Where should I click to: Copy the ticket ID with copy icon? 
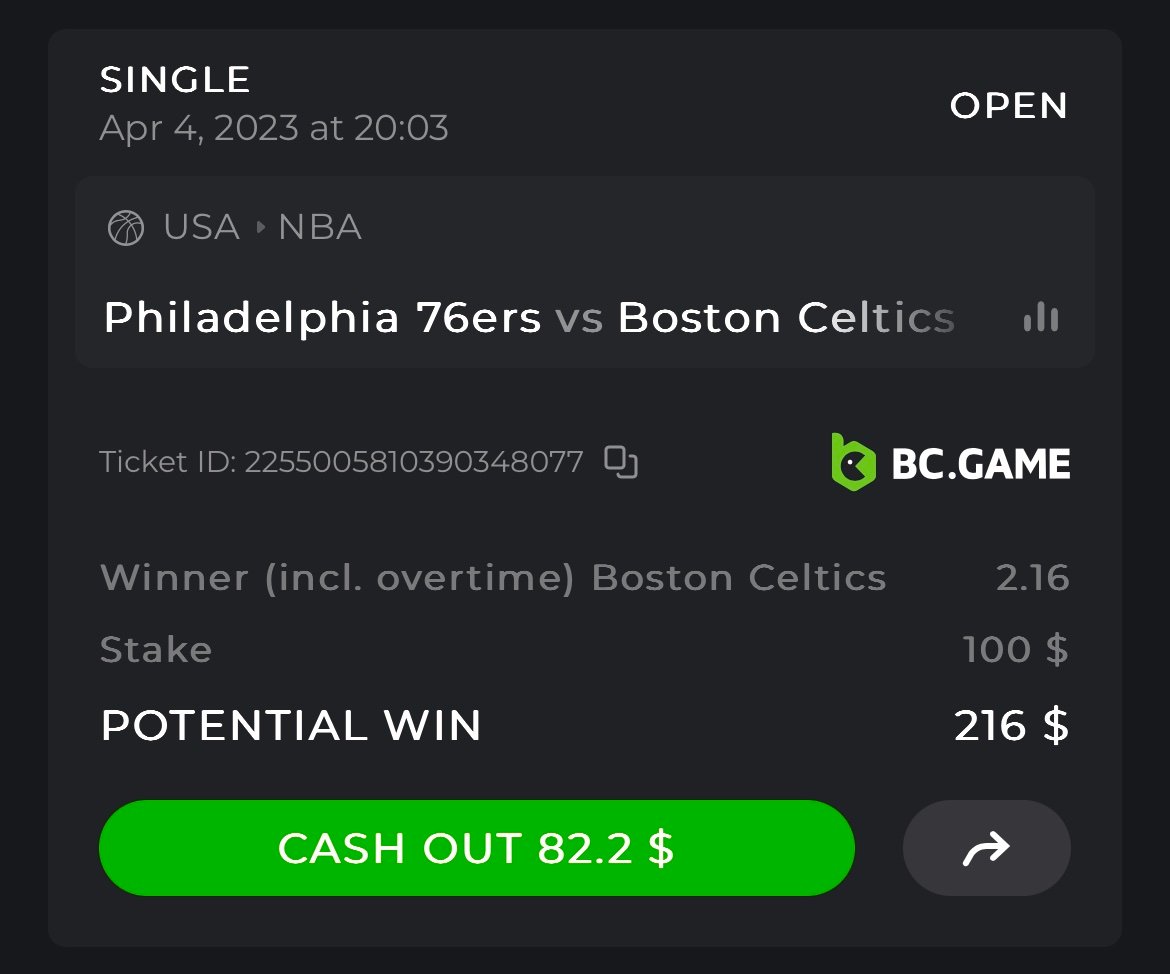point(621,462)
